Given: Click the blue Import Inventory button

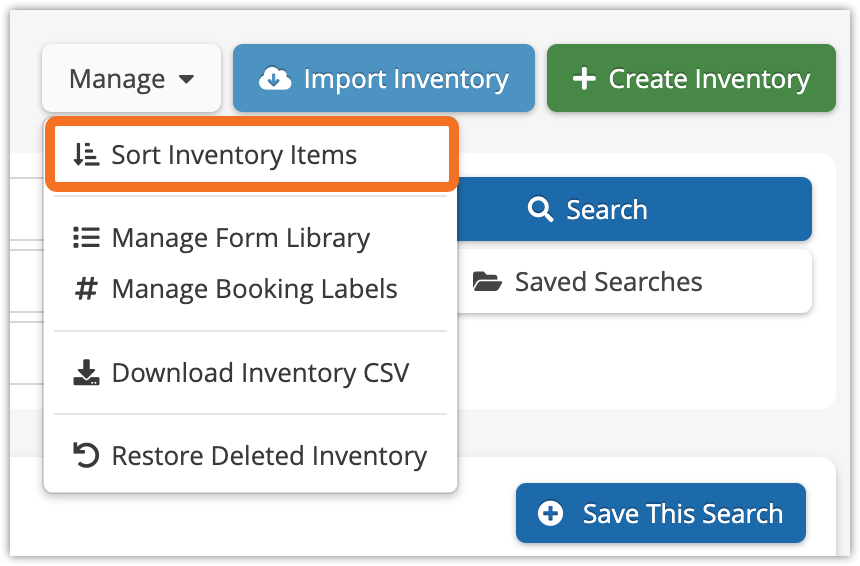Looking at the screenshot, I should pyautogui.click(x=384, y=78).
